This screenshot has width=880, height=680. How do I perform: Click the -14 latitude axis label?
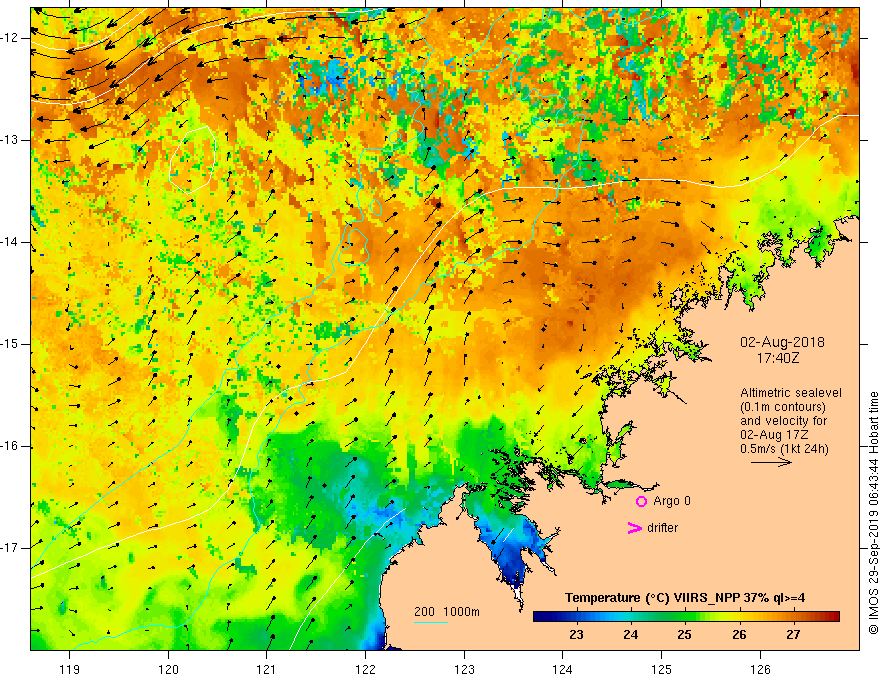10,242
